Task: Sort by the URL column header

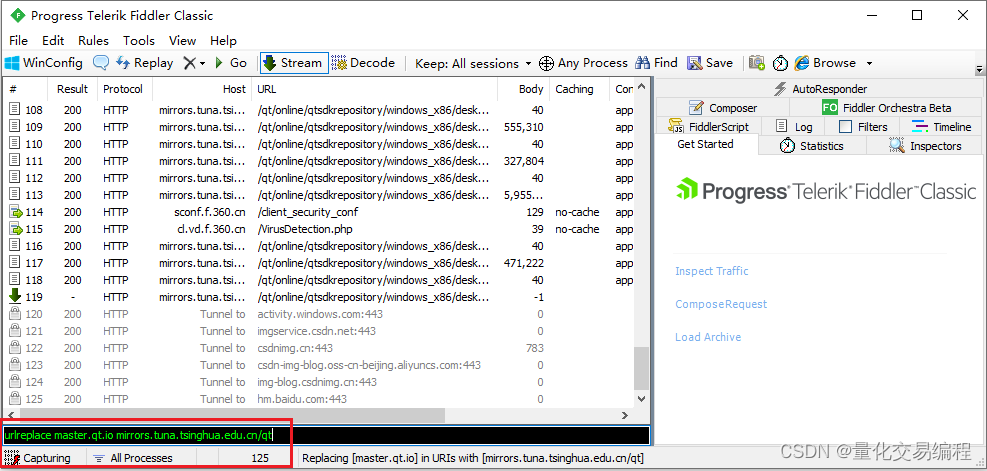Action: coord(375,89)
